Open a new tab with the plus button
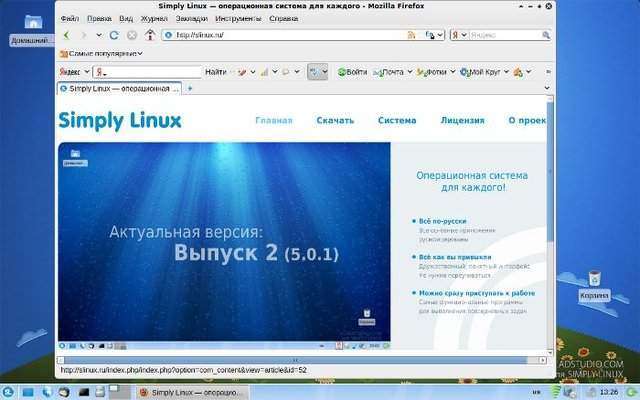This screenshot has width=640, height=400. pos(190,88)
